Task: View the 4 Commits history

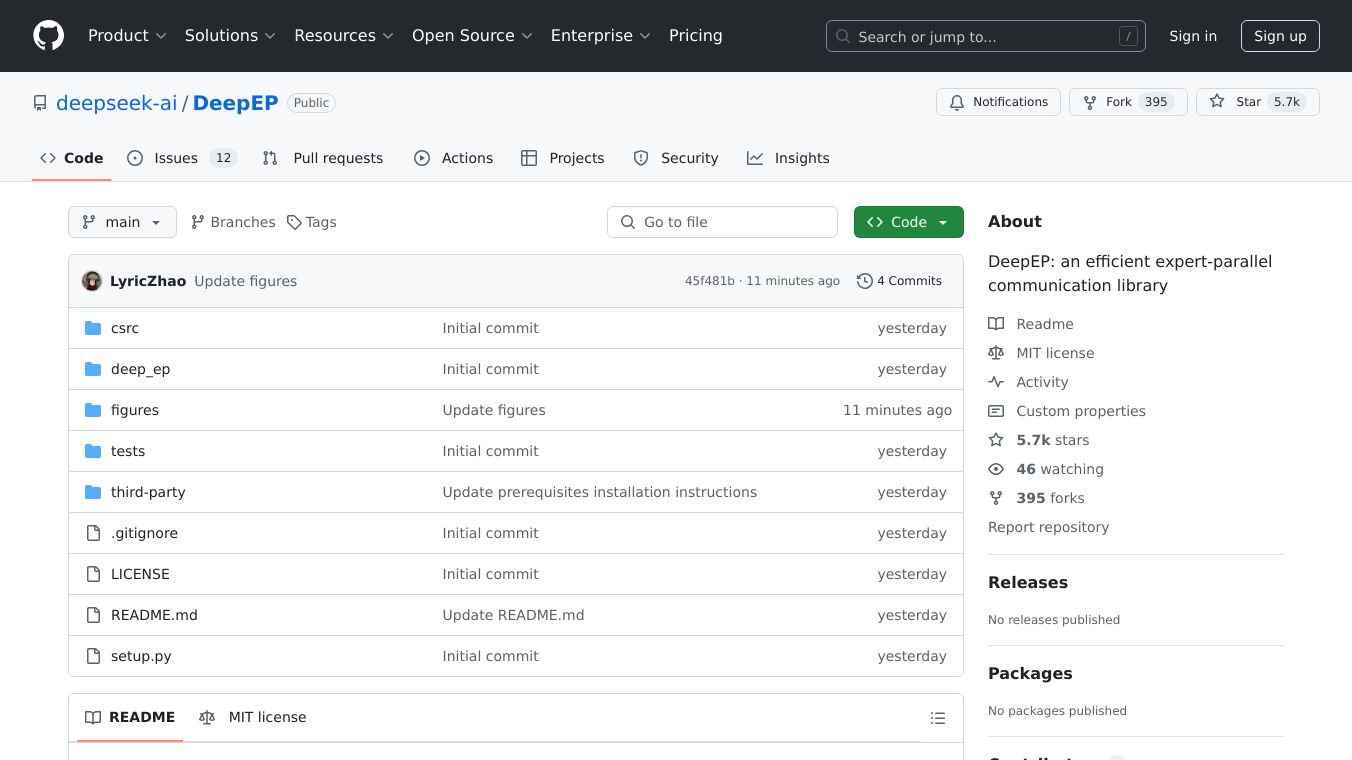Action: pos(899,281)
